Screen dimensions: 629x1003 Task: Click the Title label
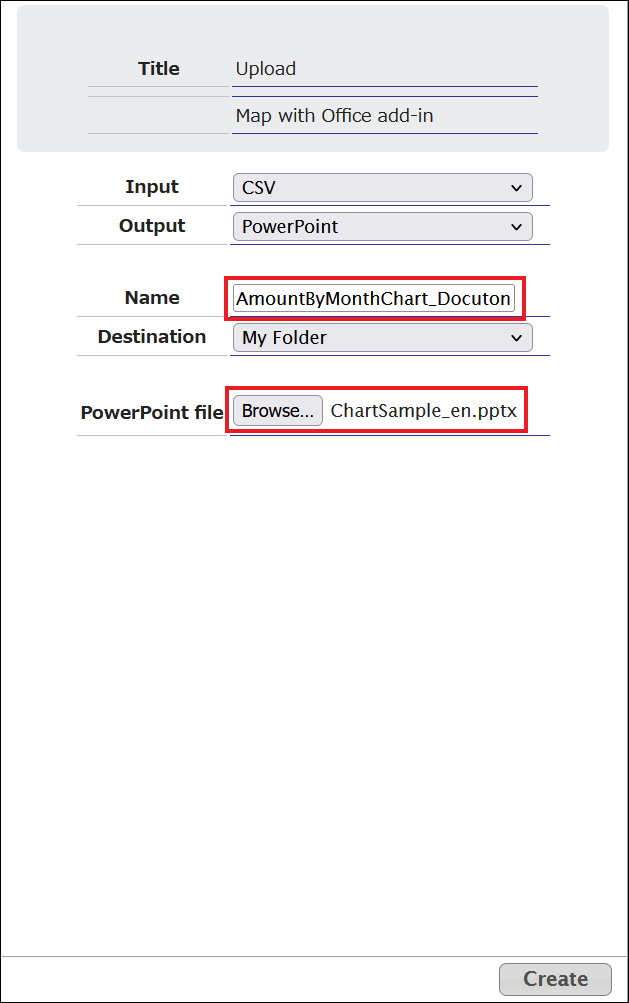tap(159, 68)
